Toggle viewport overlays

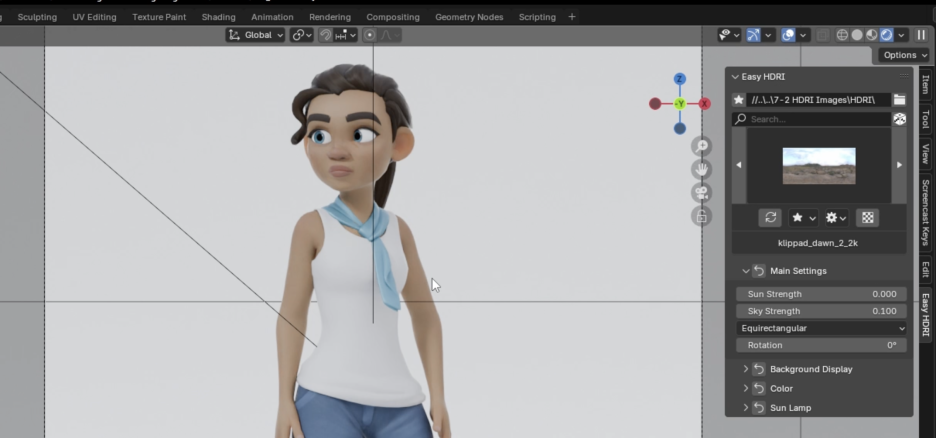[788, 35]
